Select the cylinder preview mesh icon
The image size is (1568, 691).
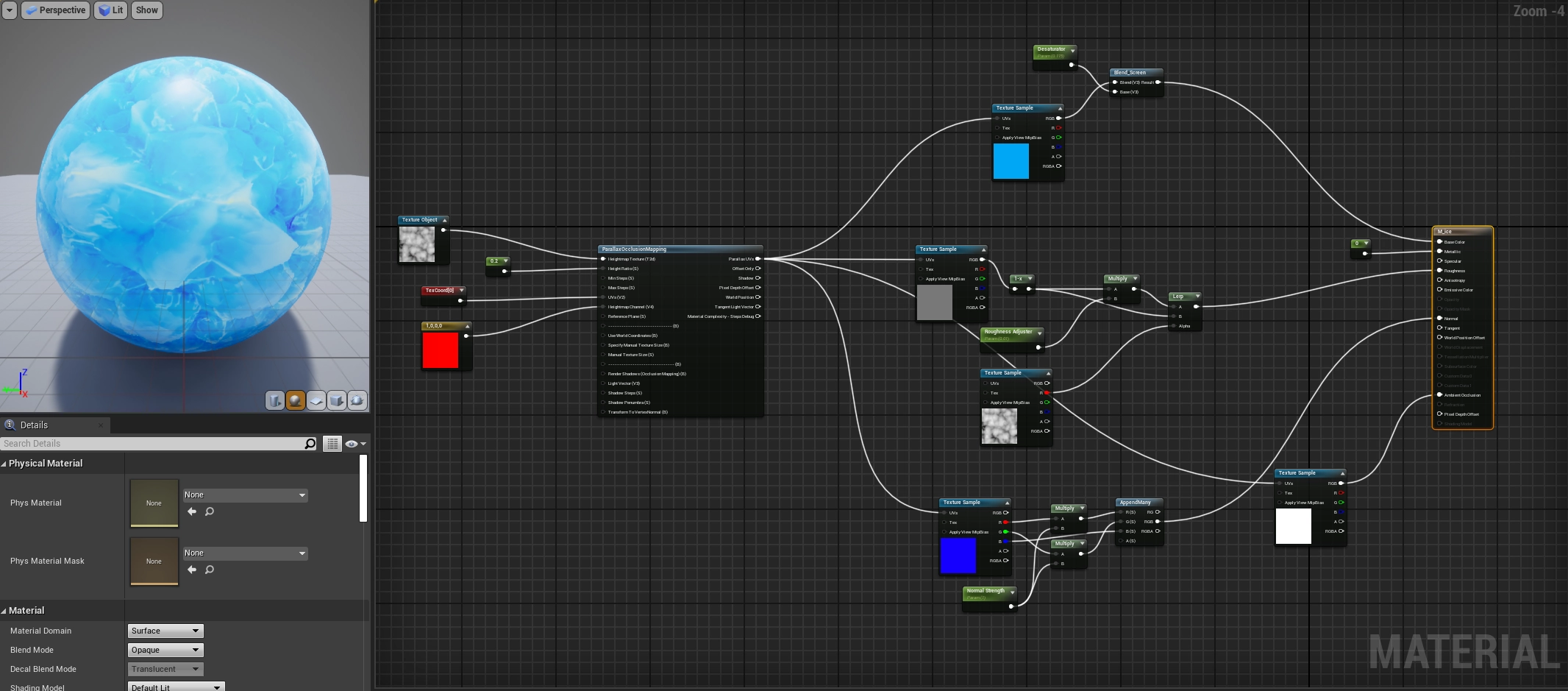(x=274, y=400)
